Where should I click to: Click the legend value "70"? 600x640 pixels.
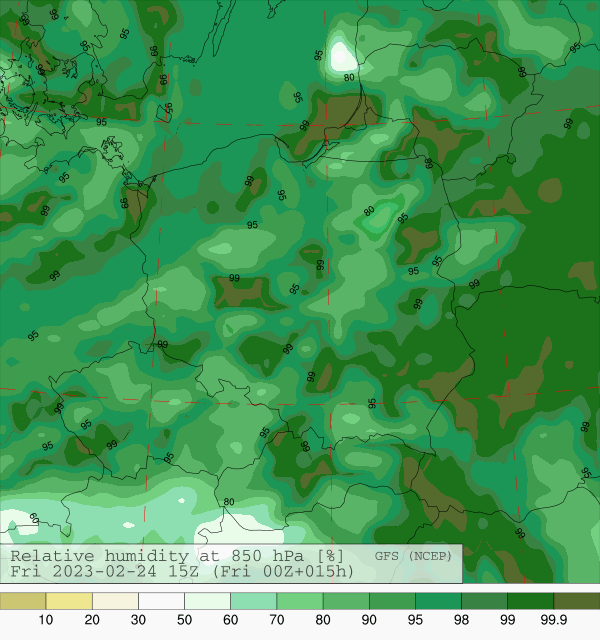tap(276, 620)
